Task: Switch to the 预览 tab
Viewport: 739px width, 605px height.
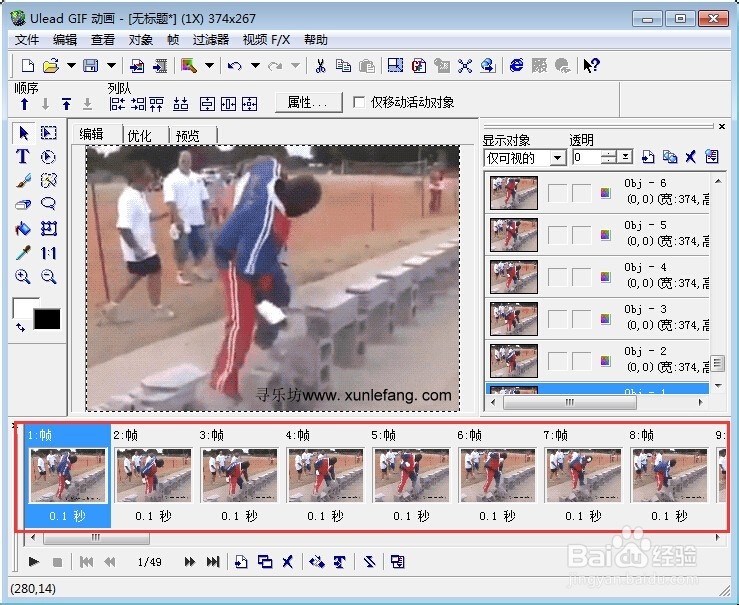Action: click(x=188, y=136)
